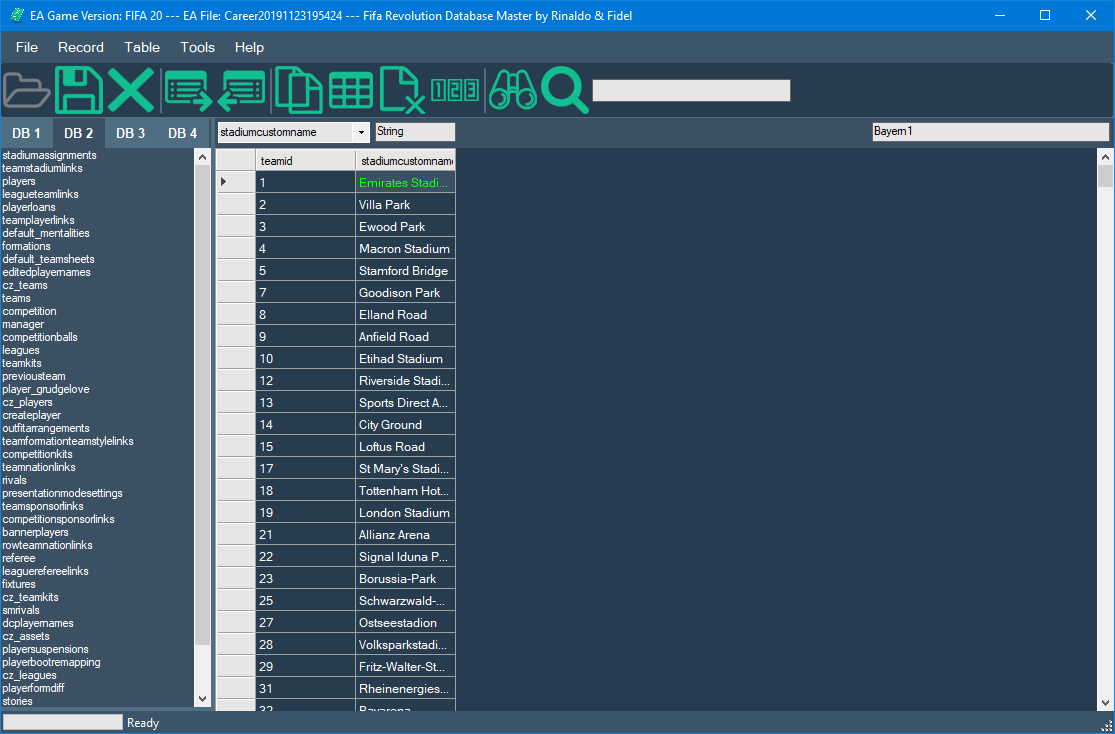Image resolution: width=1115 pixels, height=734 pixels.
Task: Click the Bayern1 text field
Action: (x=991, y=132)
